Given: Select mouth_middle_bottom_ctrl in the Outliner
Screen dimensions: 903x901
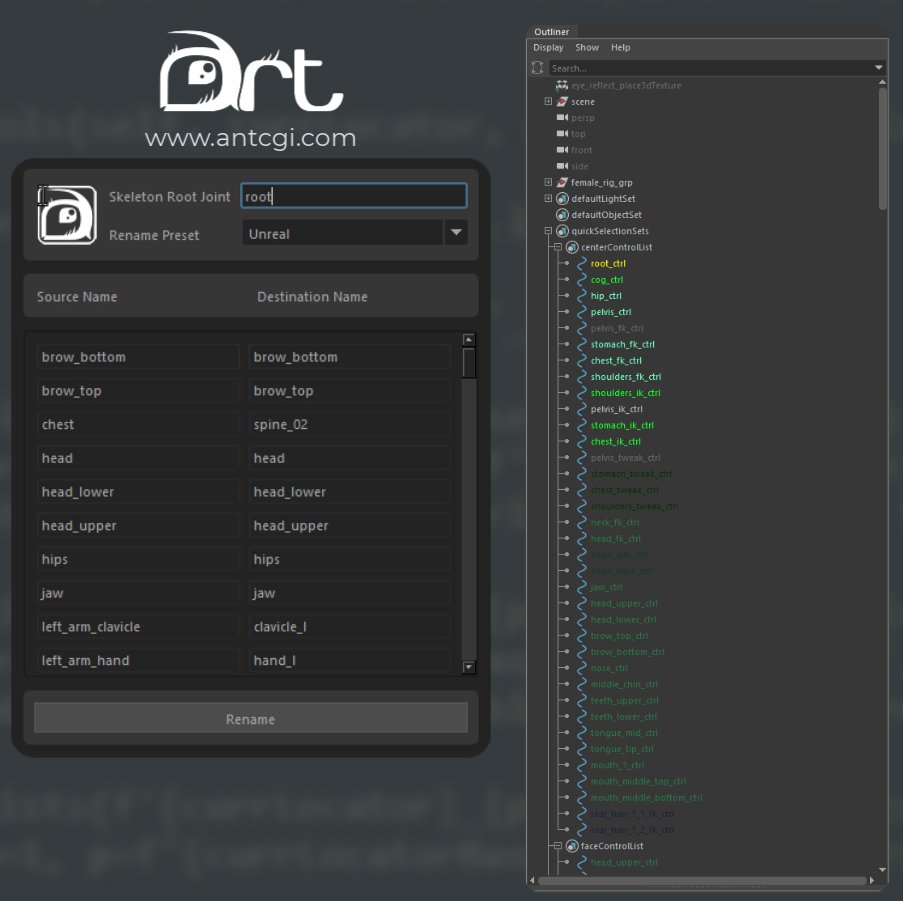Looking at the screenshot, I should tap(646, 797).
